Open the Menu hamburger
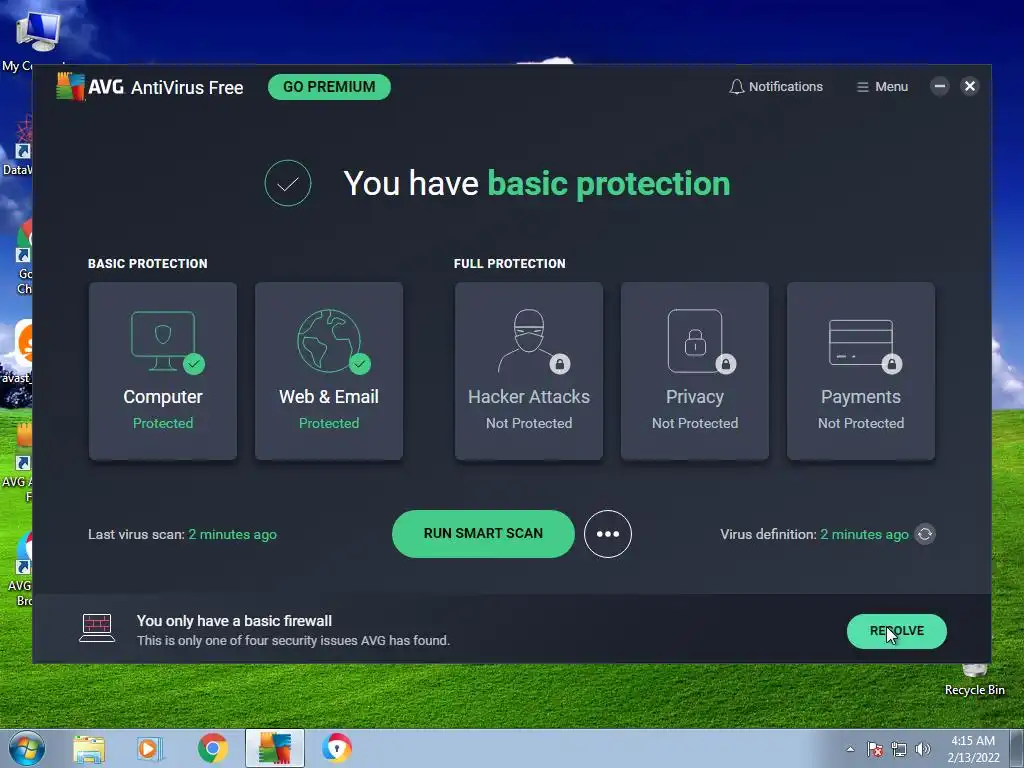 click(x=882, y=87)
